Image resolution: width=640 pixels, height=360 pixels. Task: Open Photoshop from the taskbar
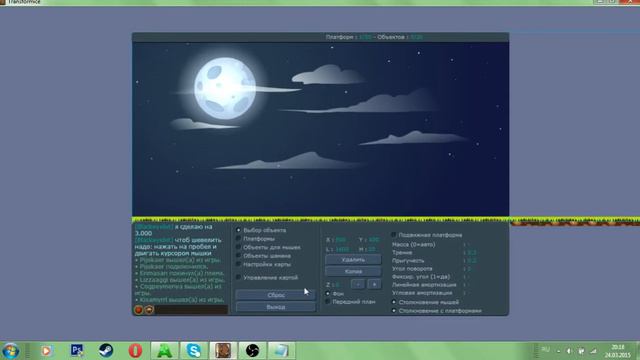[76, 351]
